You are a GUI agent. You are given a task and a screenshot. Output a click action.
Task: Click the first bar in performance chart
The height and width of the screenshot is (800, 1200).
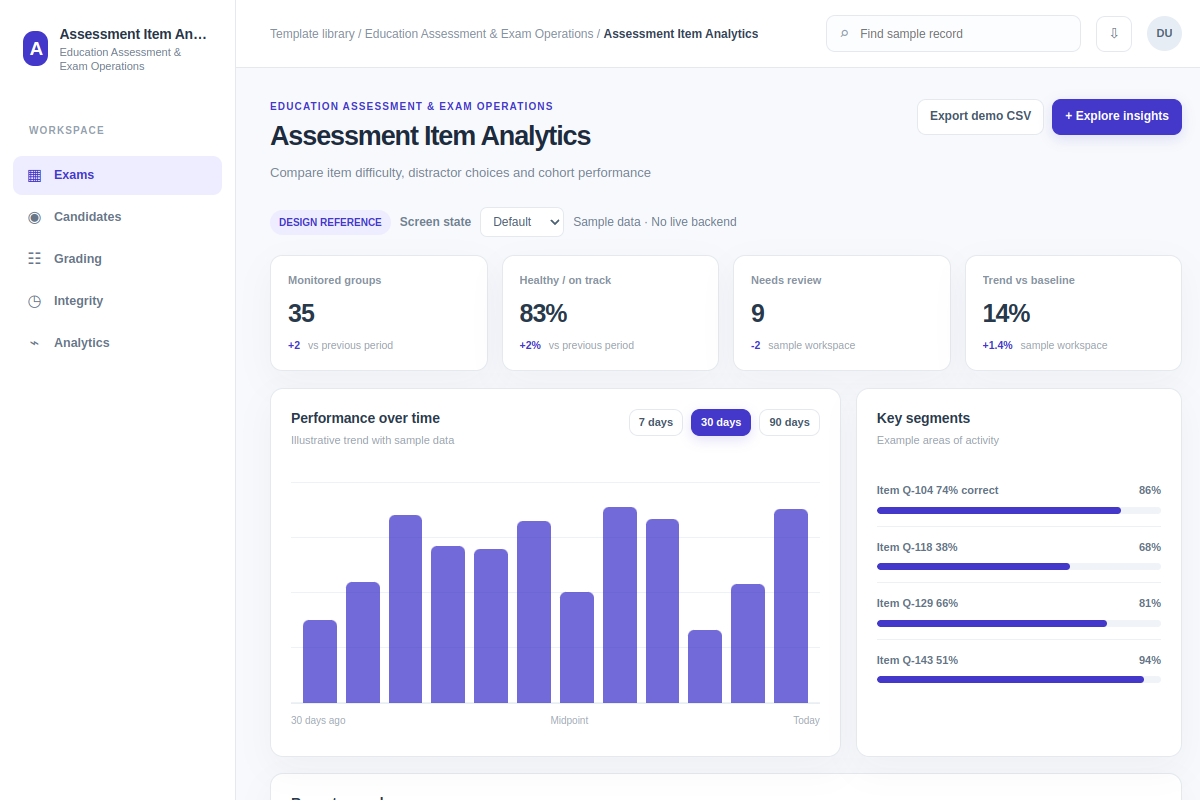(320, 661)
